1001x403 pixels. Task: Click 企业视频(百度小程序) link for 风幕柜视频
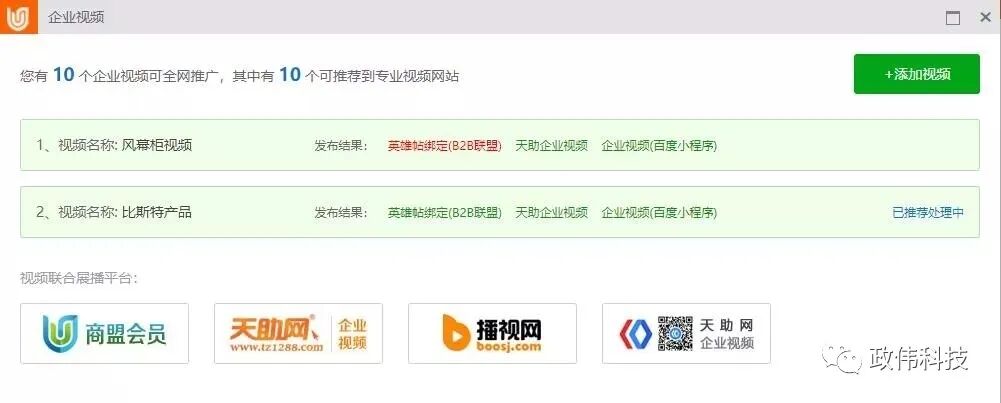659,146
